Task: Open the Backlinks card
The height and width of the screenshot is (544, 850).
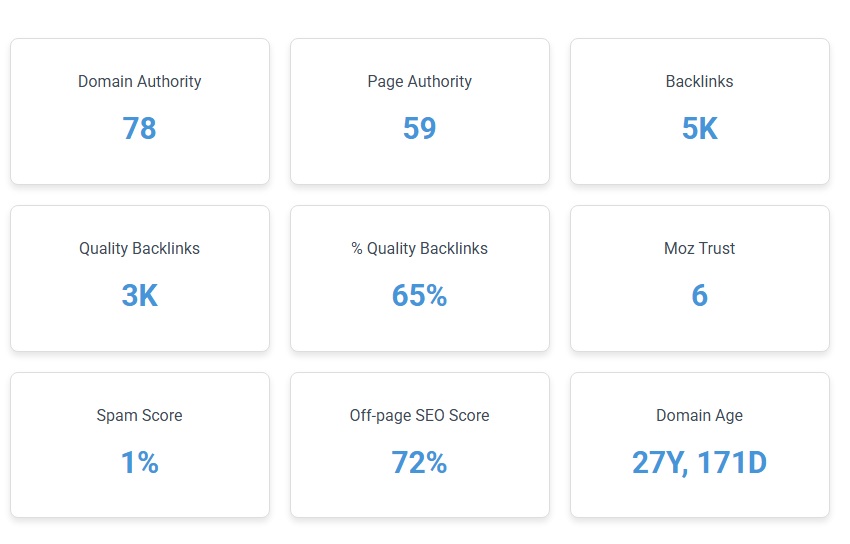Action: pyautogui.click(x=700, y=111)
